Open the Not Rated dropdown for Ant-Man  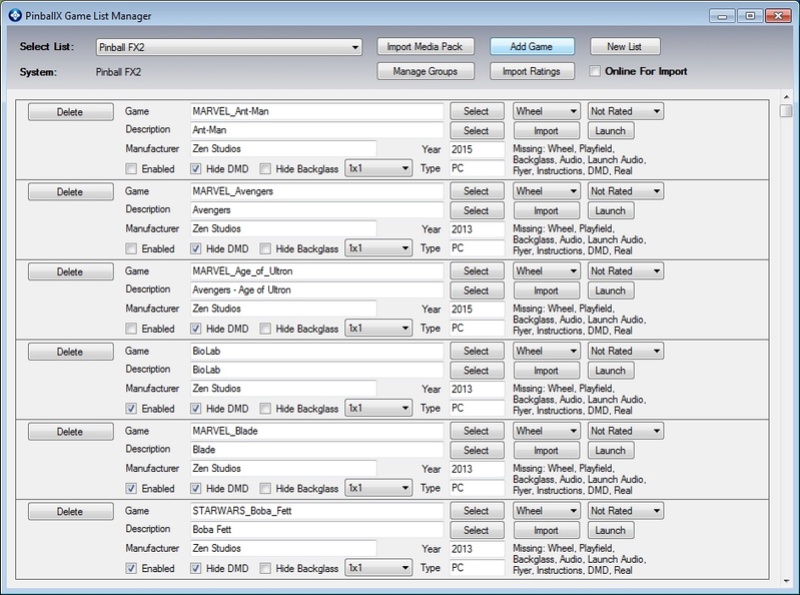pos(626,111)
